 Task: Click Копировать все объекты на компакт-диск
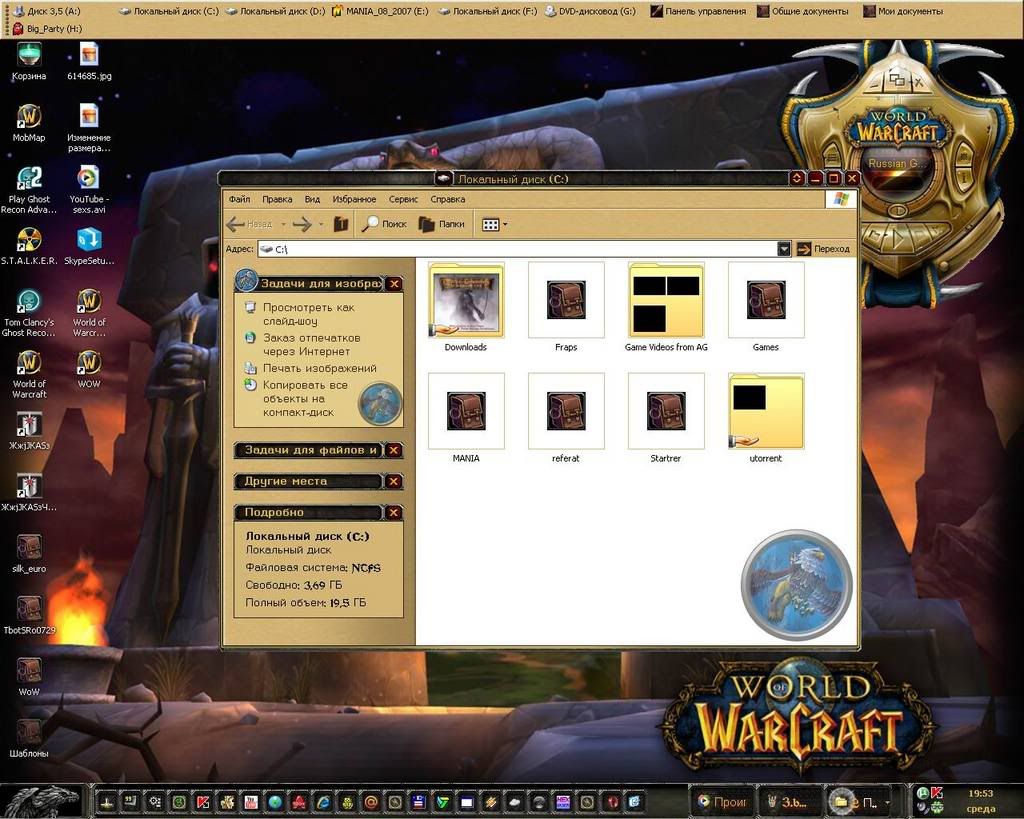tap(305, 399)
